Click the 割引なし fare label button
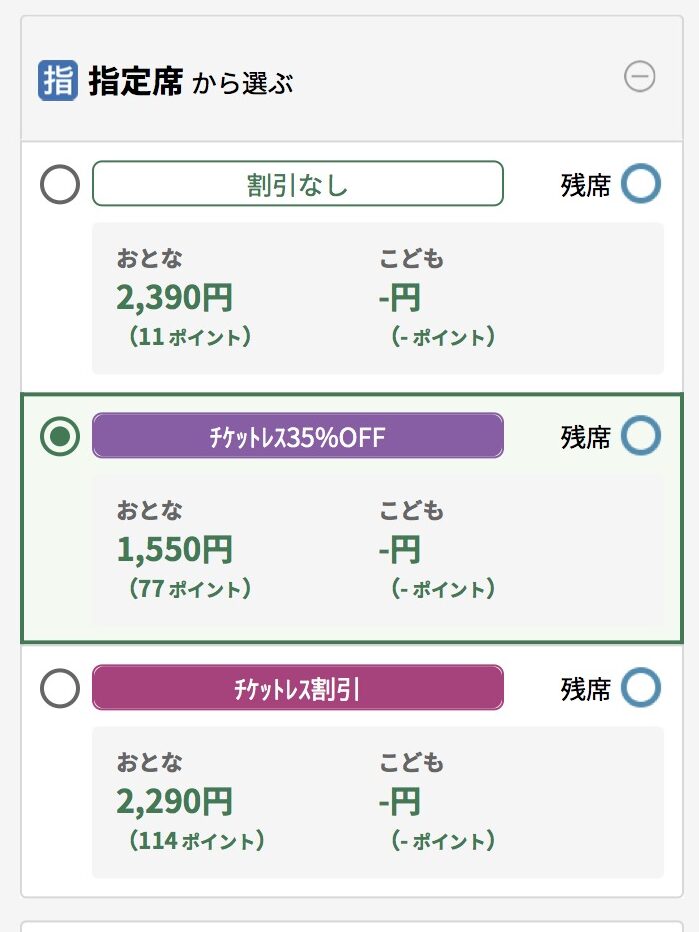This screenshot has width=699, height=932. [x=298, y=184]
